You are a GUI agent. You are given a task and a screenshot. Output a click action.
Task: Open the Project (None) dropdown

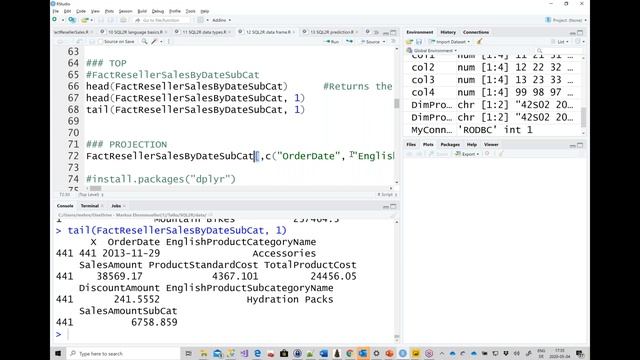(566, 20)
